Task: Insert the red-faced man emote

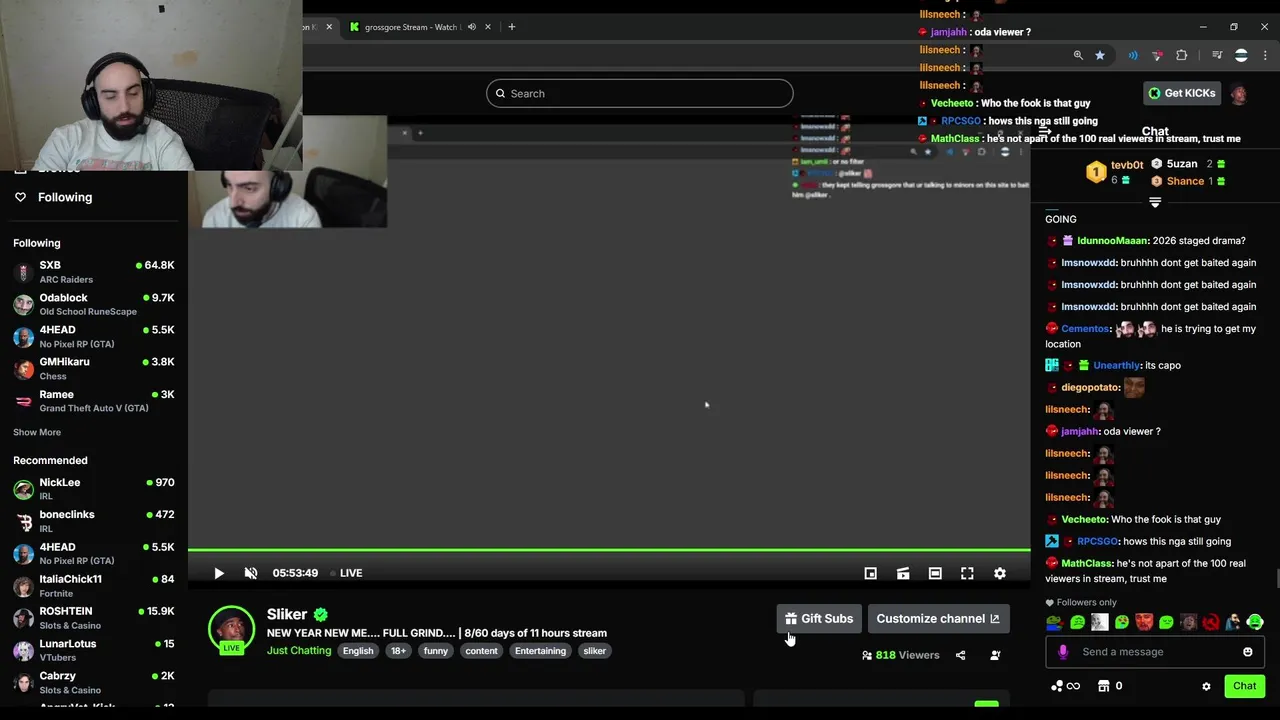Action: tap(1144, 623)
